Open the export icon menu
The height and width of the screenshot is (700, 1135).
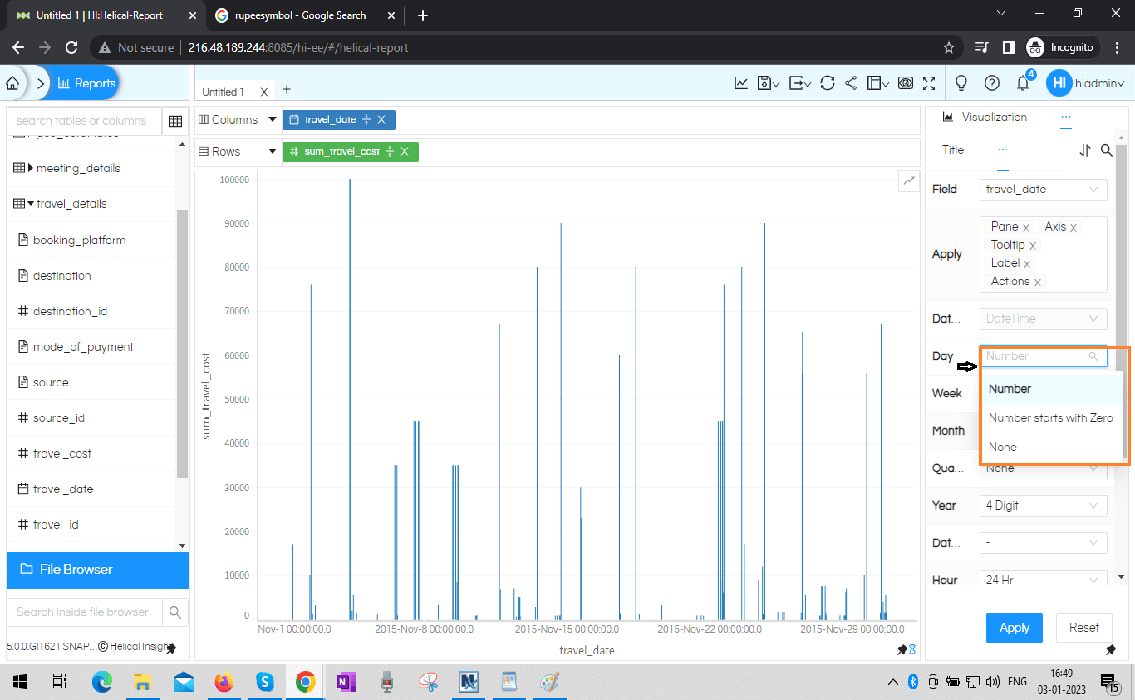[799, 83]
